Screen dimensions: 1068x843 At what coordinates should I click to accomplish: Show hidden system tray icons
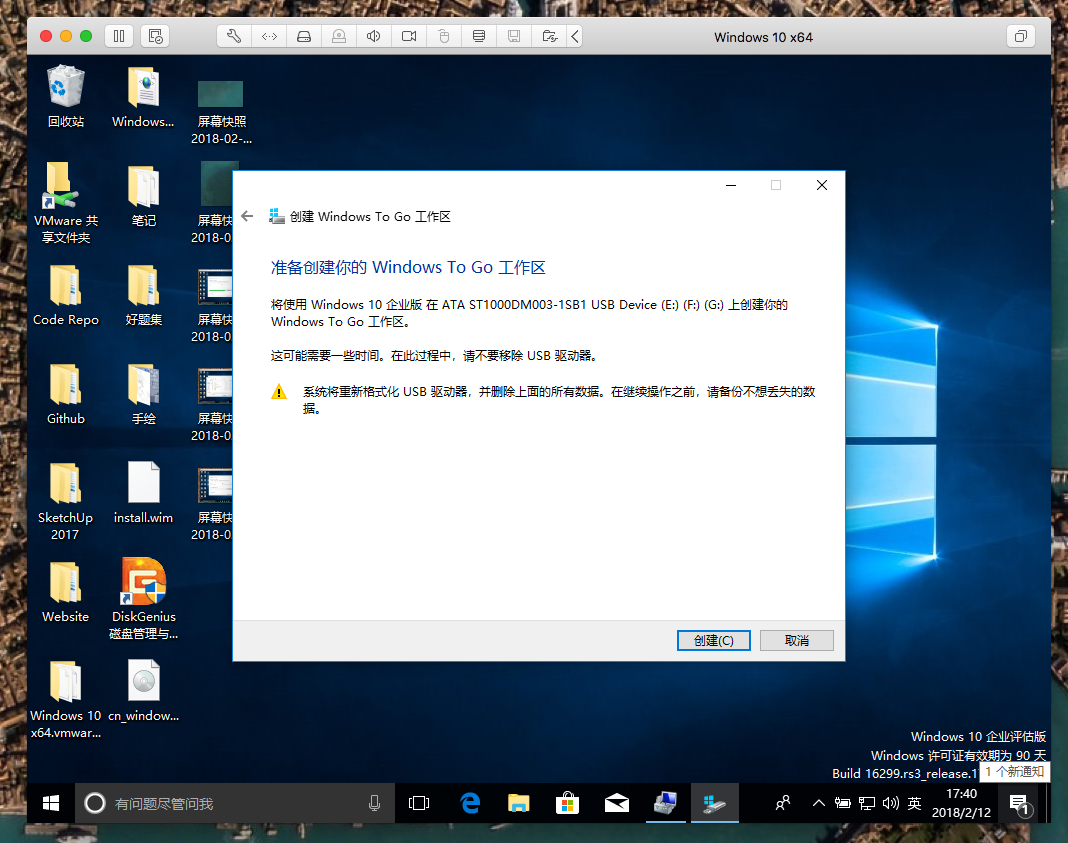pyautogui.click(x=818, y=803)
